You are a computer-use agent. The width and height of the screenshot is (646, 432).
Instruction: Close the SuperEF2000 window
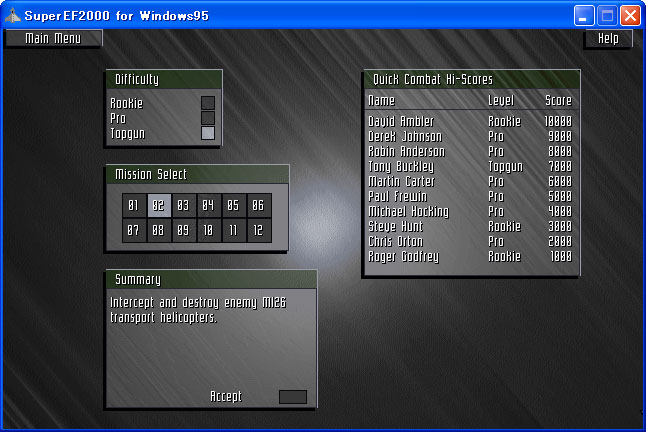(x=630, y=16)
